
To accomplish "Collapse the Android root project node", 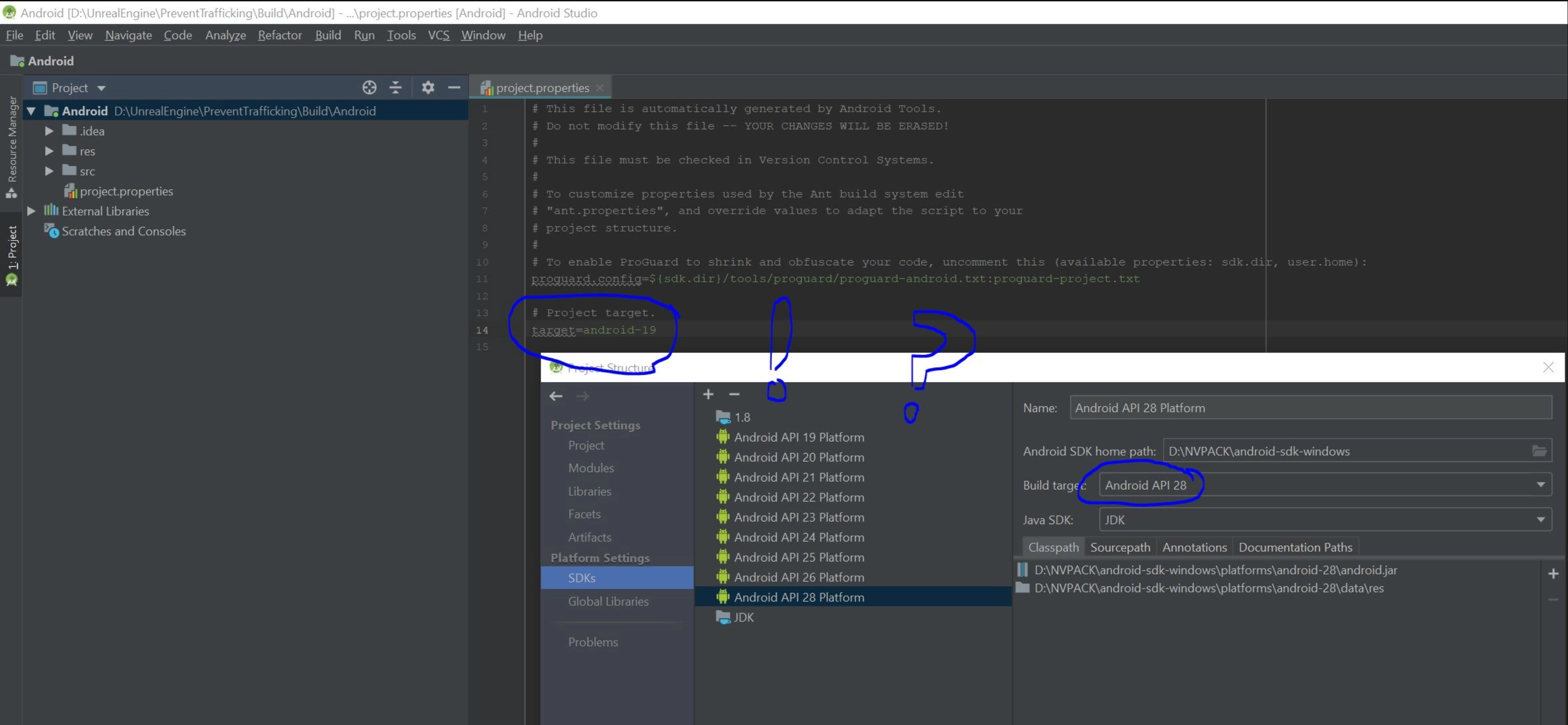I will click(x=32, y=111).
